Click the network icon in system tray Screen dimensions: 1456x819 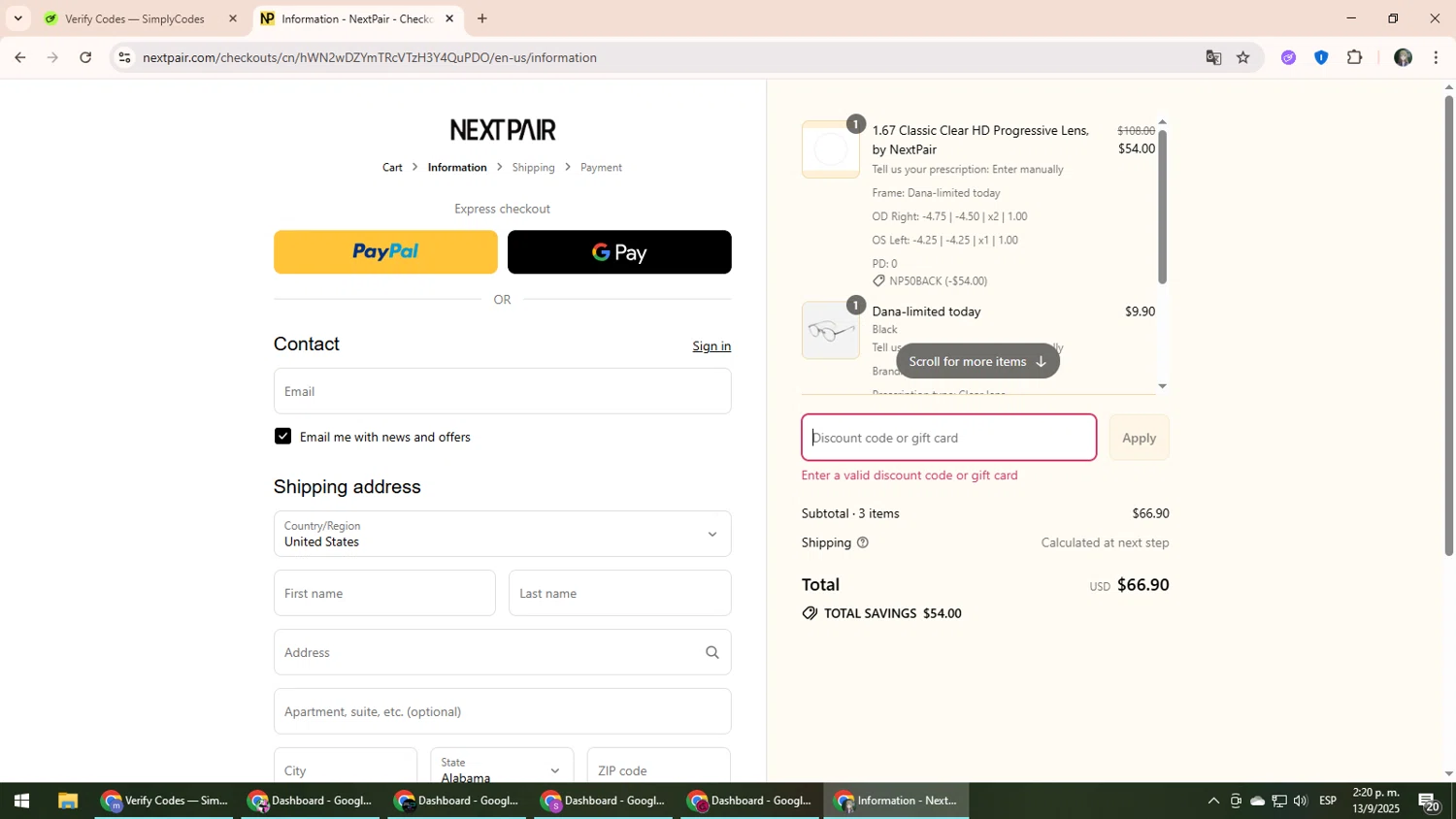(1279, 801)
